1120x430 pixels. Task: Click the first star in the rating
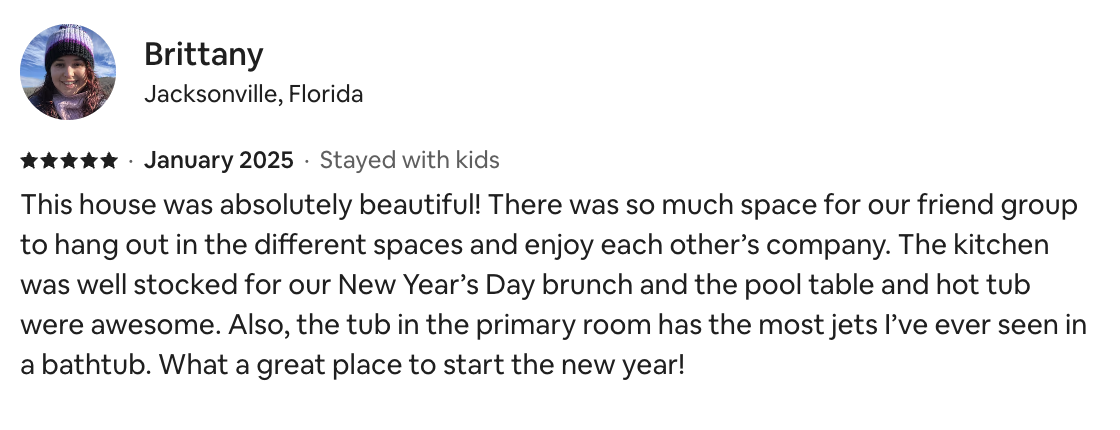coord(29,160)
